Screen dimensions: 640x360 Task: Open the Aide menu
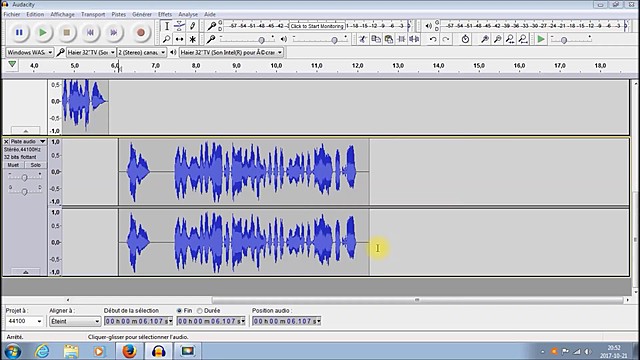[210, 14]
